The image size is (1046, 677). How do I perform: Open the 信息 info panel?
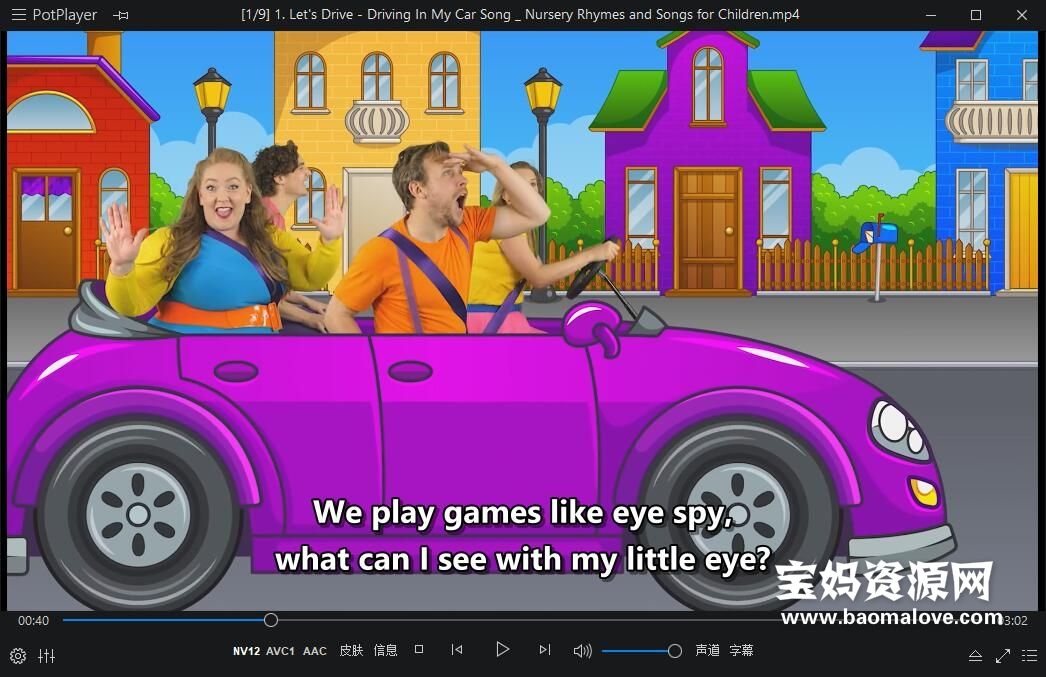(386, 650)
